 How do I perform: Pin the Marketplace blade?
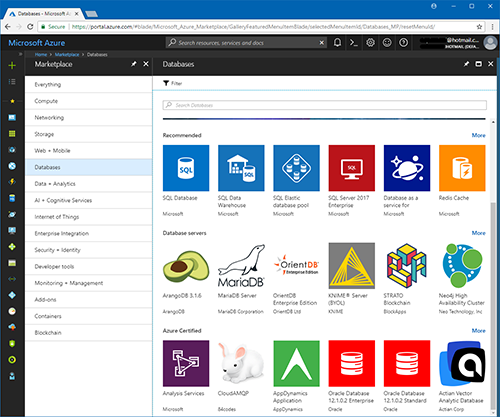tap(134, 64)
